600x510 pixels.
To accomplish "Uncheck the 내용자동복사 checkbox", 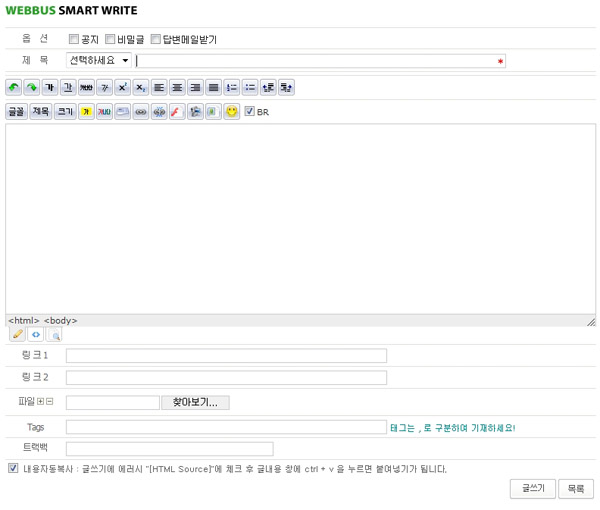I will coord(13,468).
